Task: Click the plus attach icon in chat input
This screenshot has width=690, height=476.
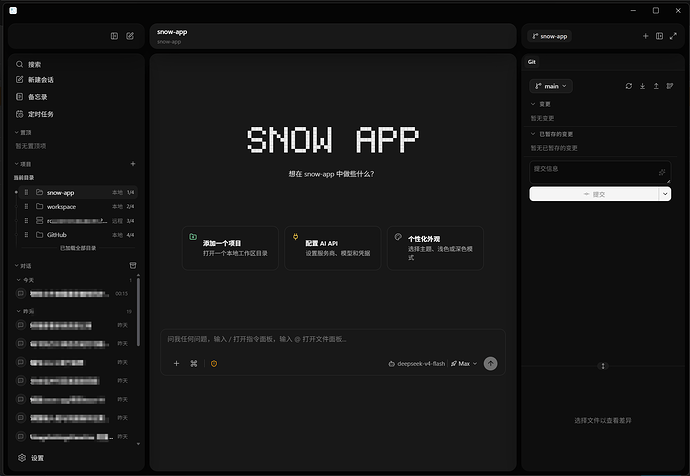Action: point(176,363)
